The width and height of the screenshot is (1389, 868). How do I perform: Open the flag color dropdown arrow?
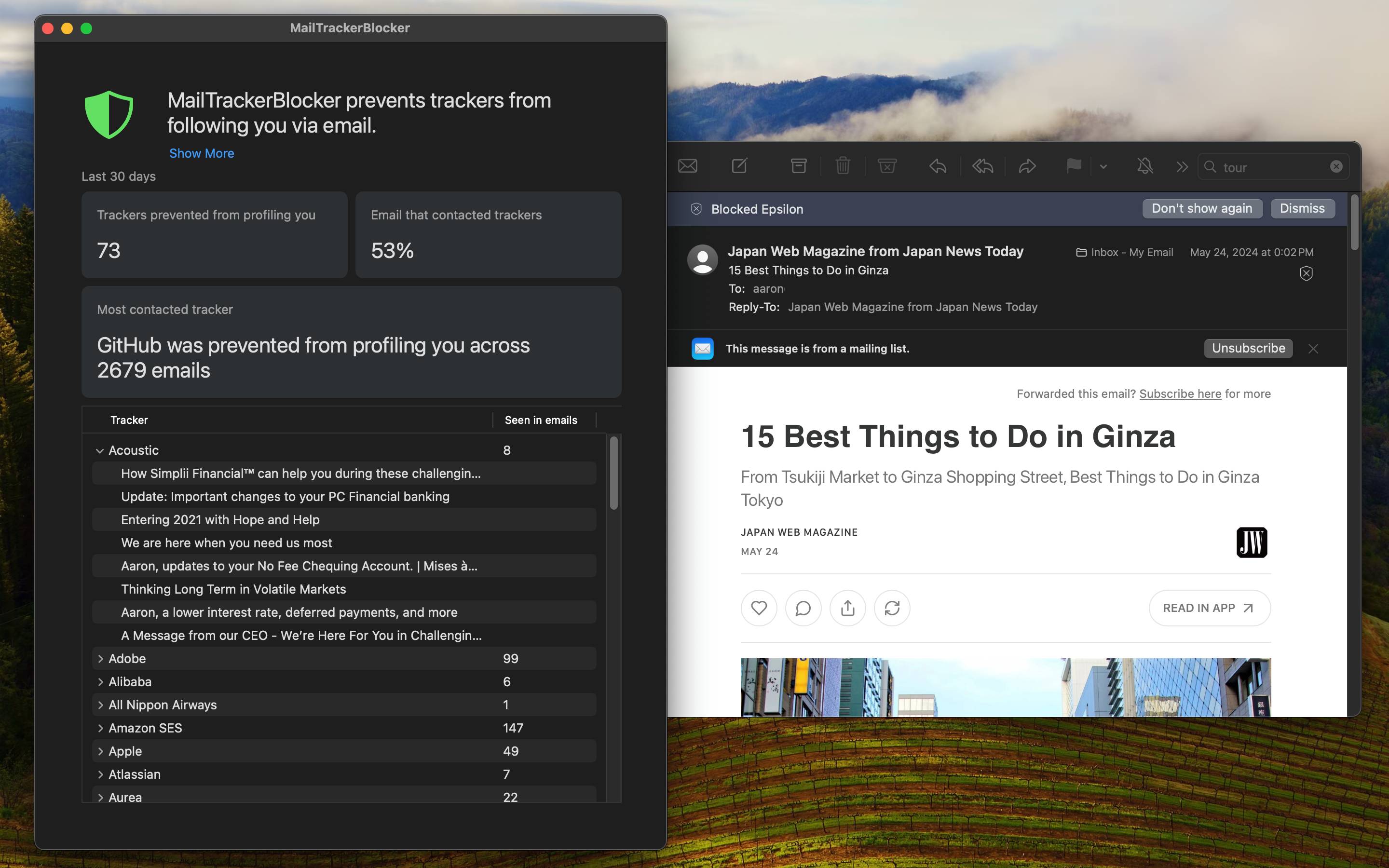tap(1103, 167)
